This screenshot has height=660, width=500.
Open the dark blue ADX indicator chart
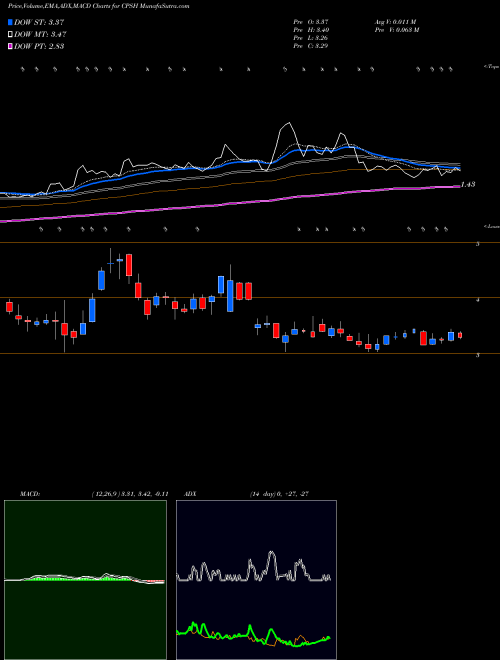click(x=256, y=580)
